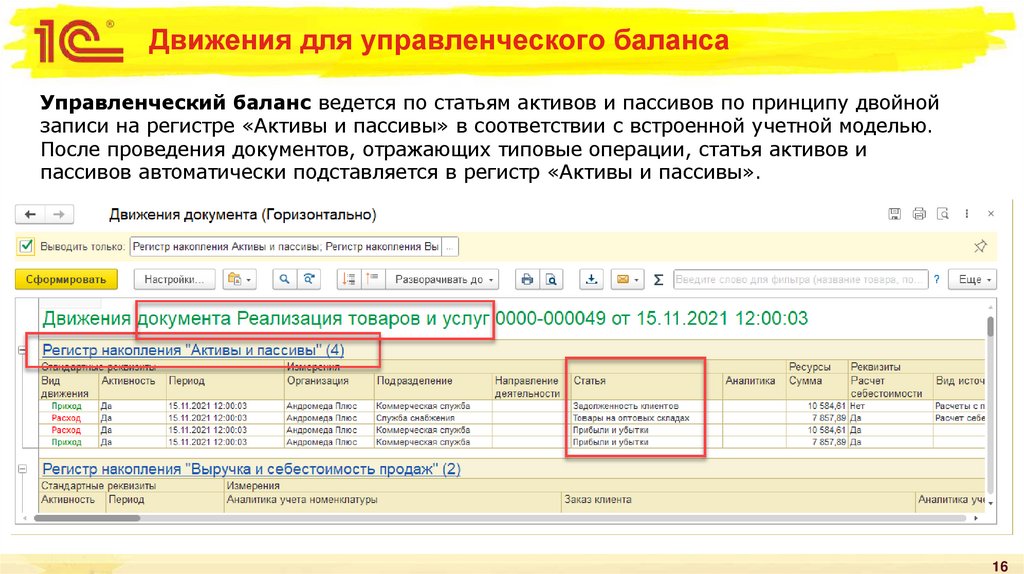Expand all groups icon in toolbar
Image resolution: width=1024 pixels, height=574 pixels.
coord(349,279)
